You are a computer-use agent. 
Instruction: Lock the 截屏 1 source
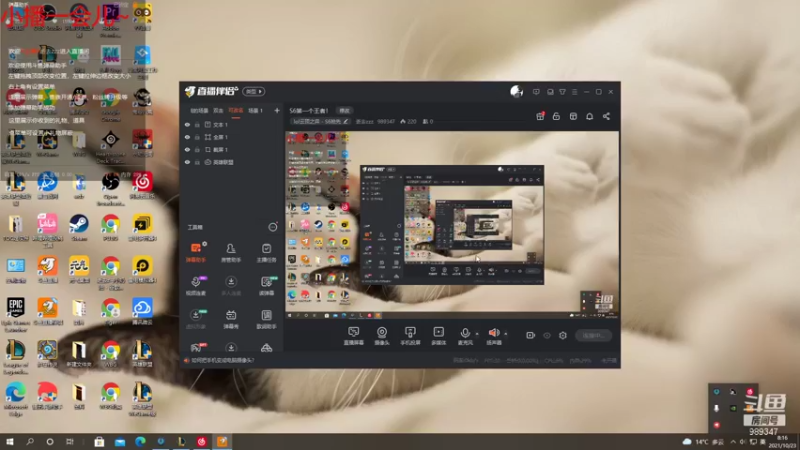(x=197, y=149)
